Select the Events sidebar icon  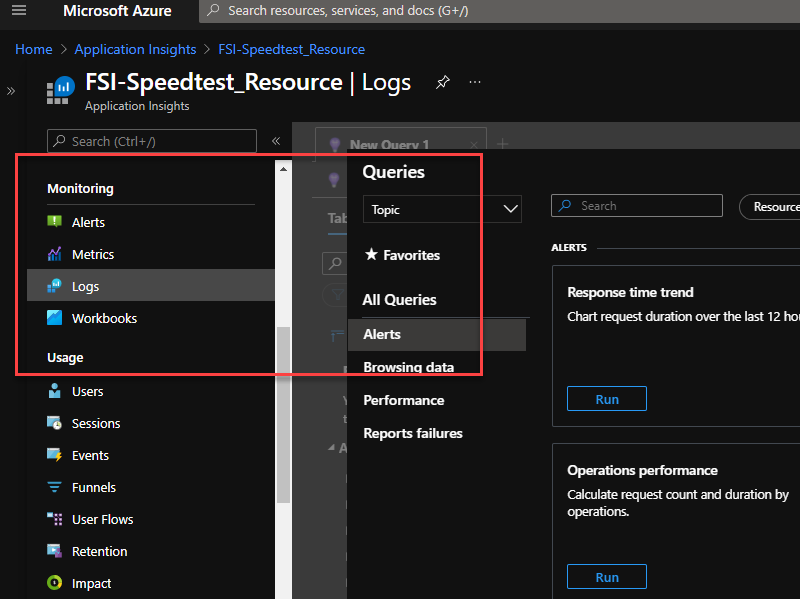click(57, 455)
